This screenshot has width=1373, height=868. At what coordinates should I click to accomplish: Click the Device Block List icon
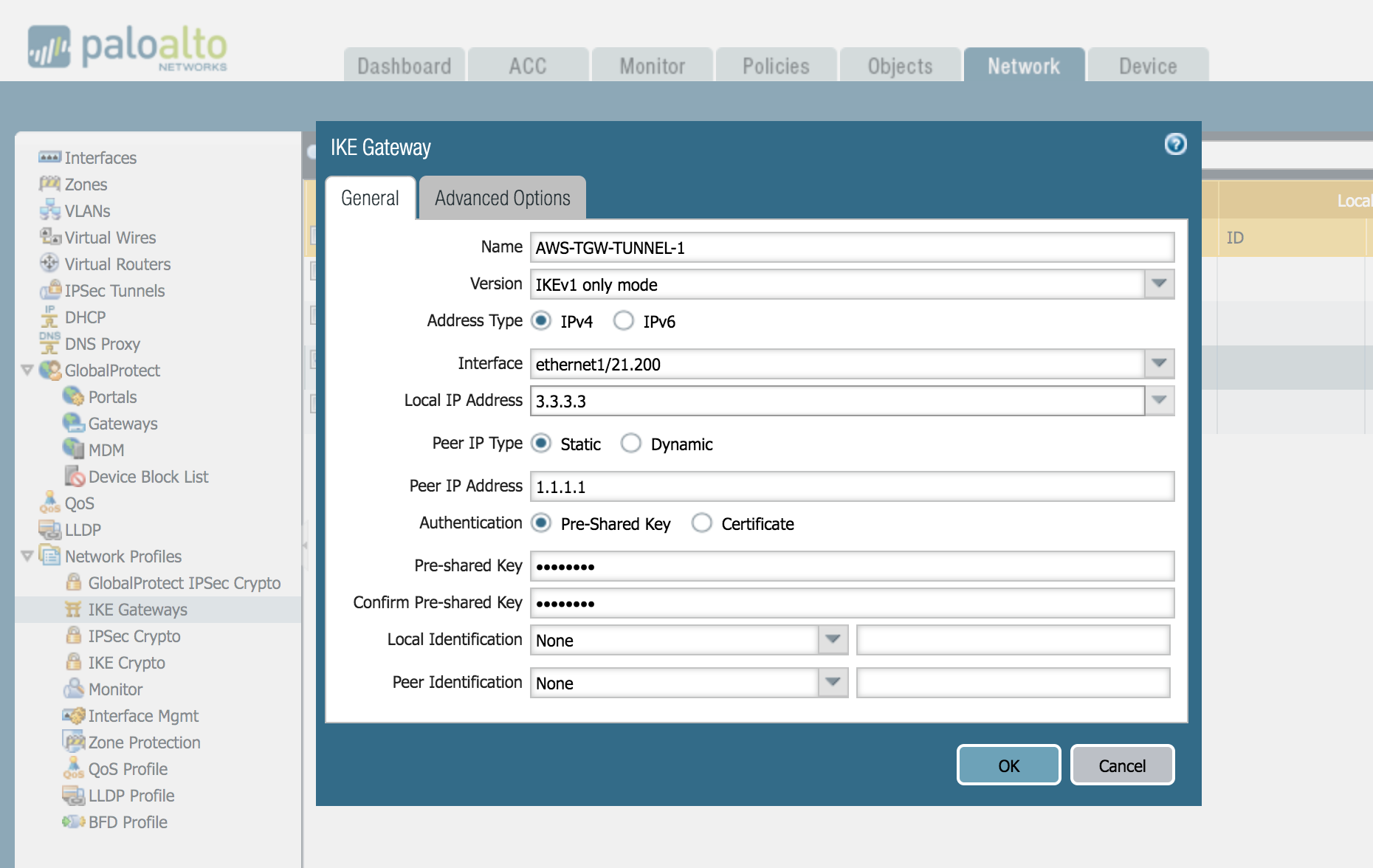point(73,476)
